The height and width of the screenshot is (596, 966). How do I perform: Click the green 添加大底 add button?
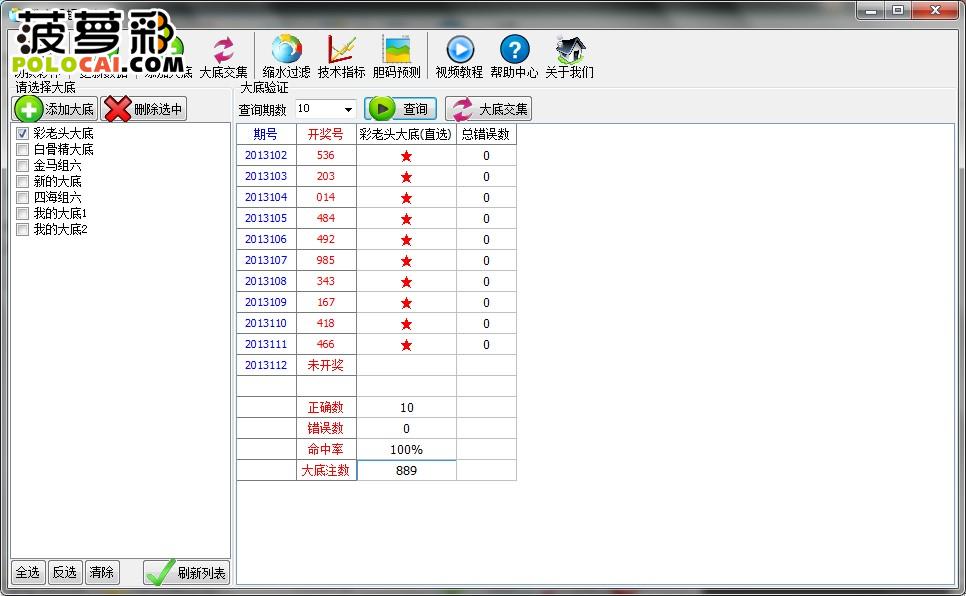tap(55, 109)
